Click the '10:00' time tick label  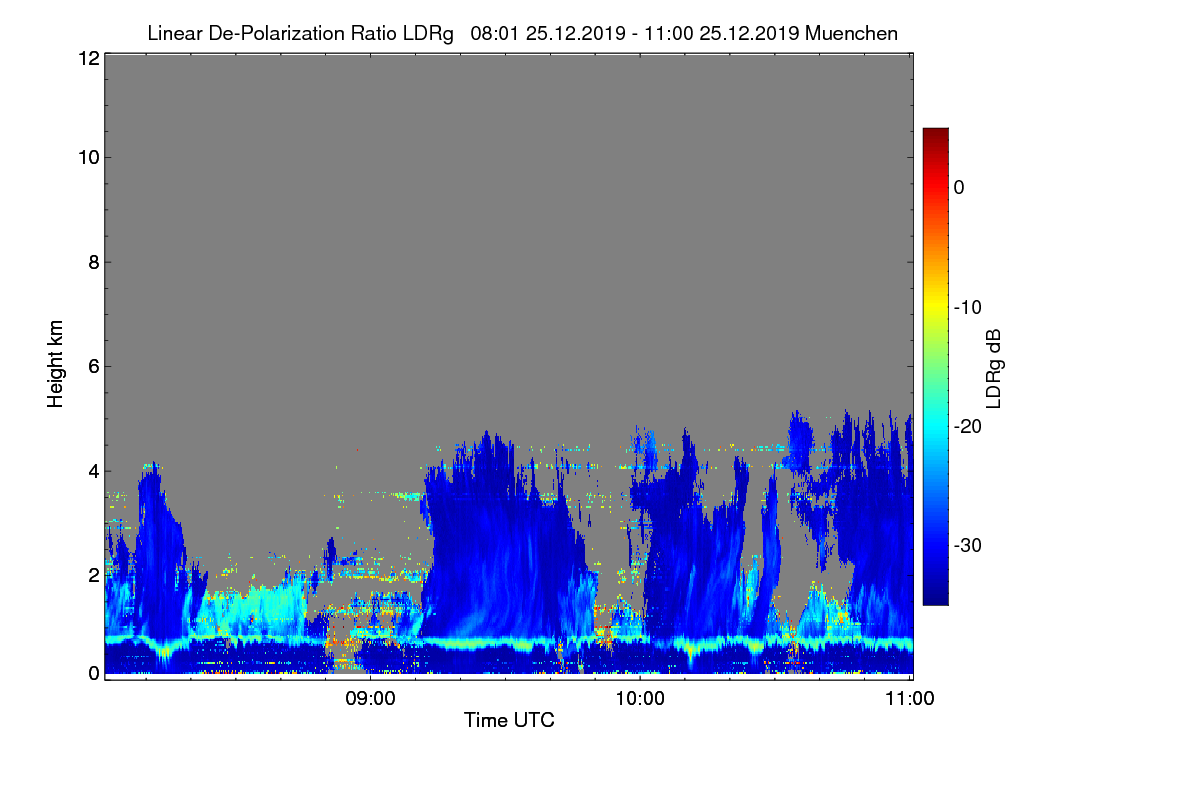click(x=640, y=699)
